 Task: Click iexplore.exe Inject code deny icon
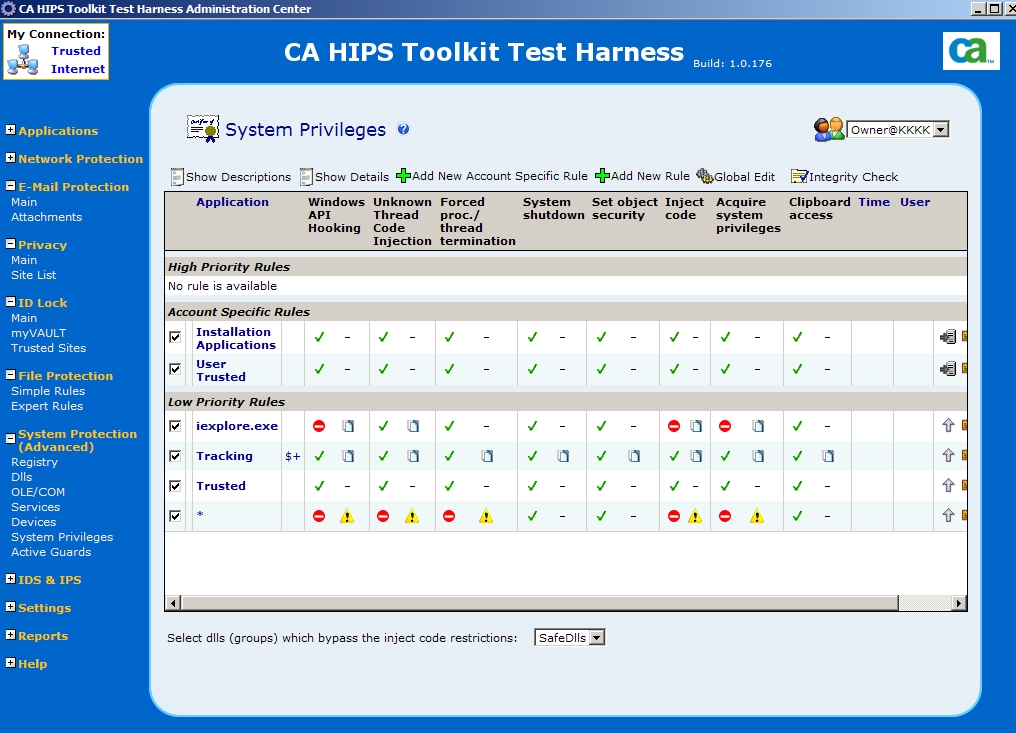pyautogui.click(x=674, y=426)
